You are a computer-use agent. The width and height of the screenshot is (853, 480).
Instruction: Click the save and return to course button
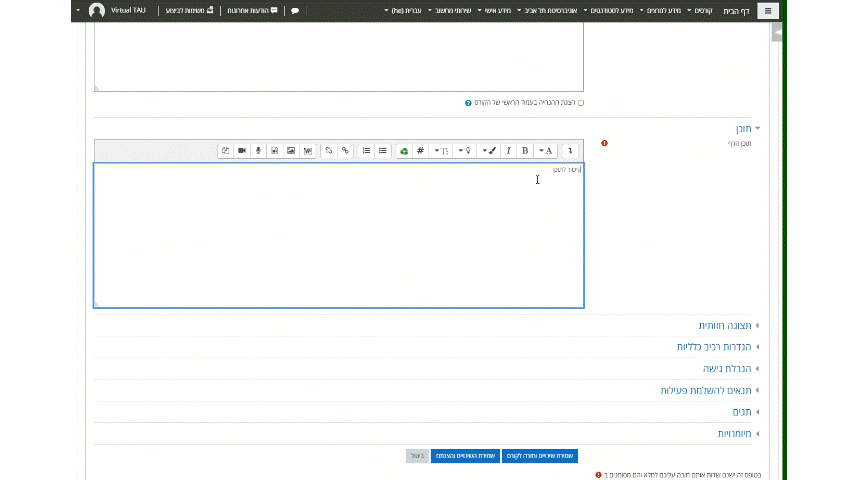pyautogui.click(x=540, y=456)
